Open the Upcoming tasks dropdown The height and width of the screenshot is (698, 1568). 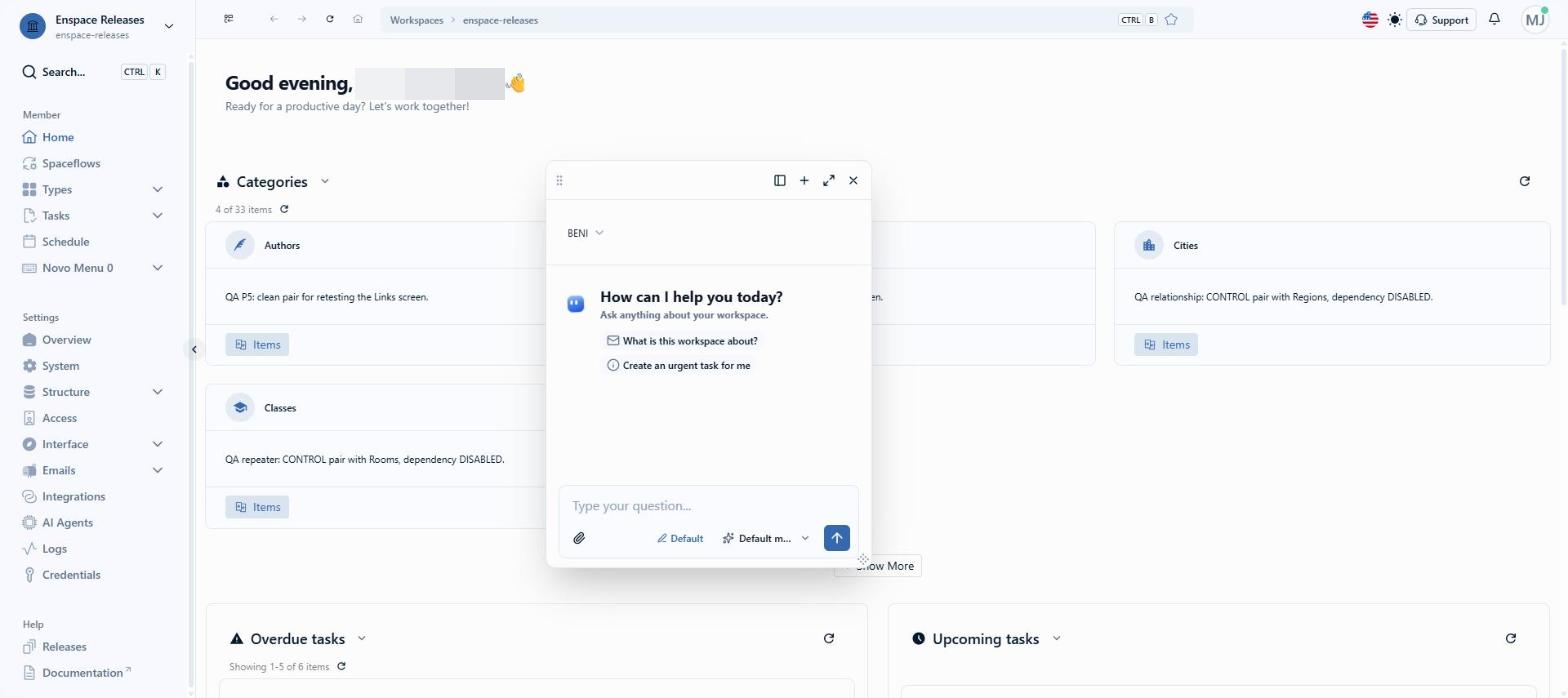point(1056,638)
